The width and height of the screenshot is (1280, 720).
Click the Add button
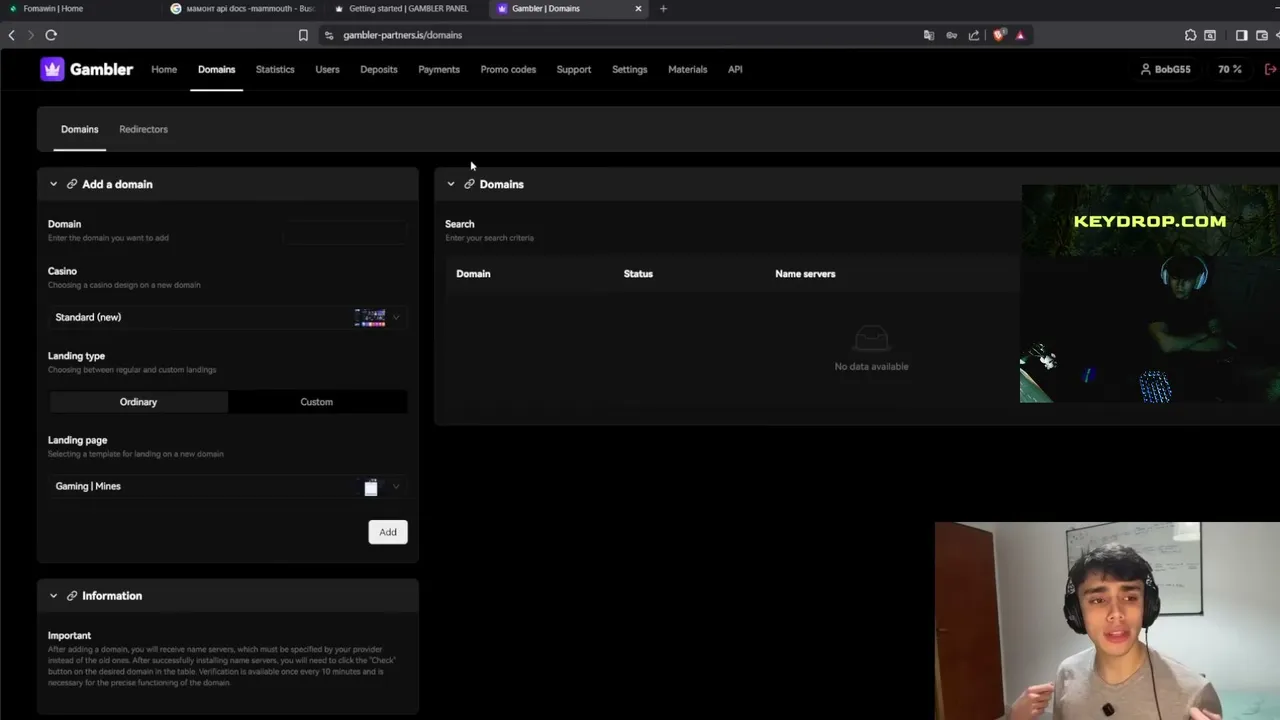click(388, 532)
